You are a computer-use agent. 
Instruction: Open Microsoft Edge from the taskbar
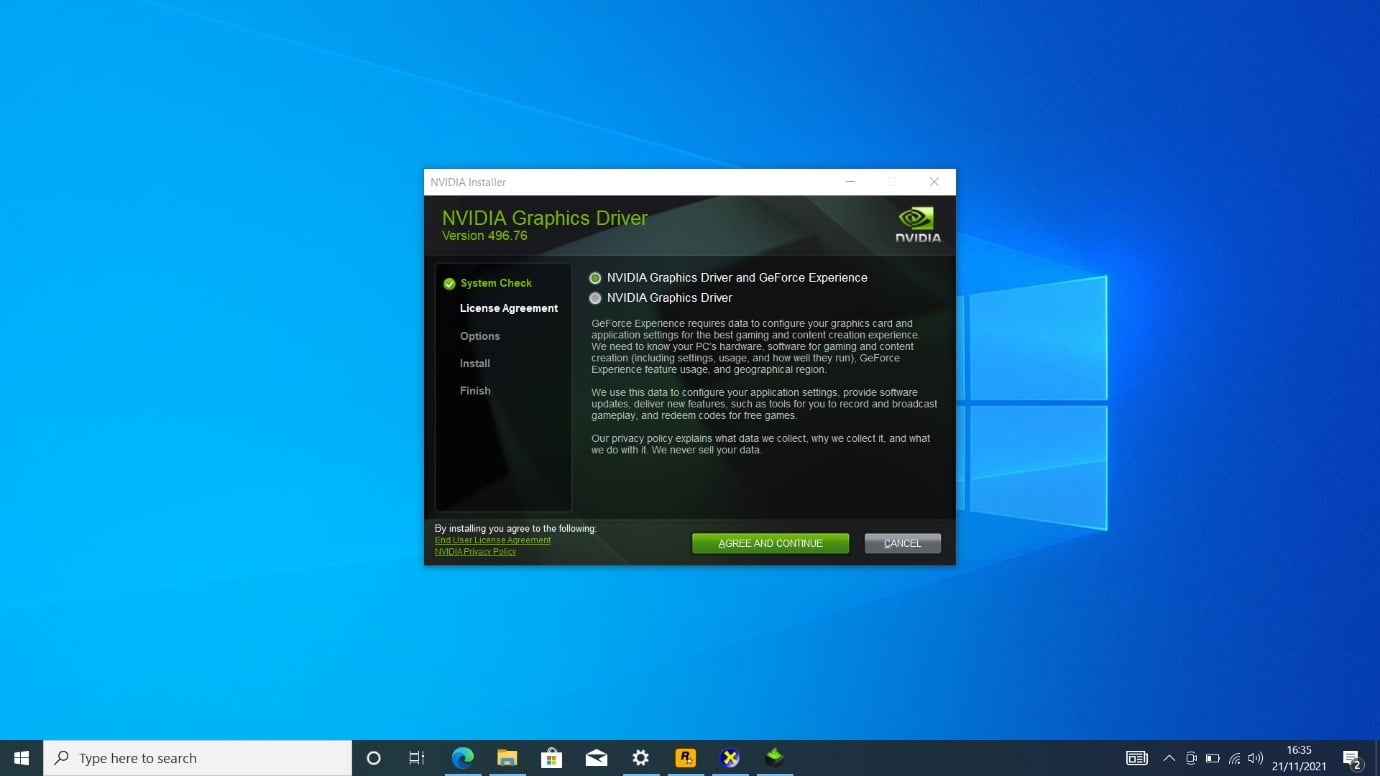[463, 757]
